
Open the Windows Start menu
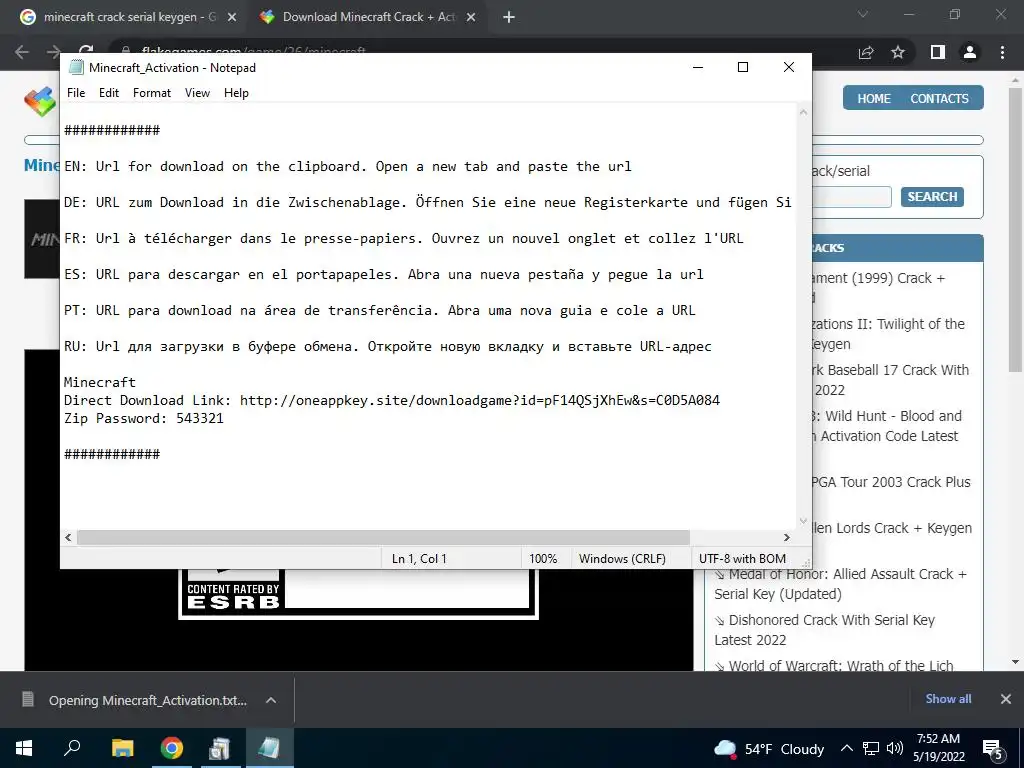click(24, 748)
